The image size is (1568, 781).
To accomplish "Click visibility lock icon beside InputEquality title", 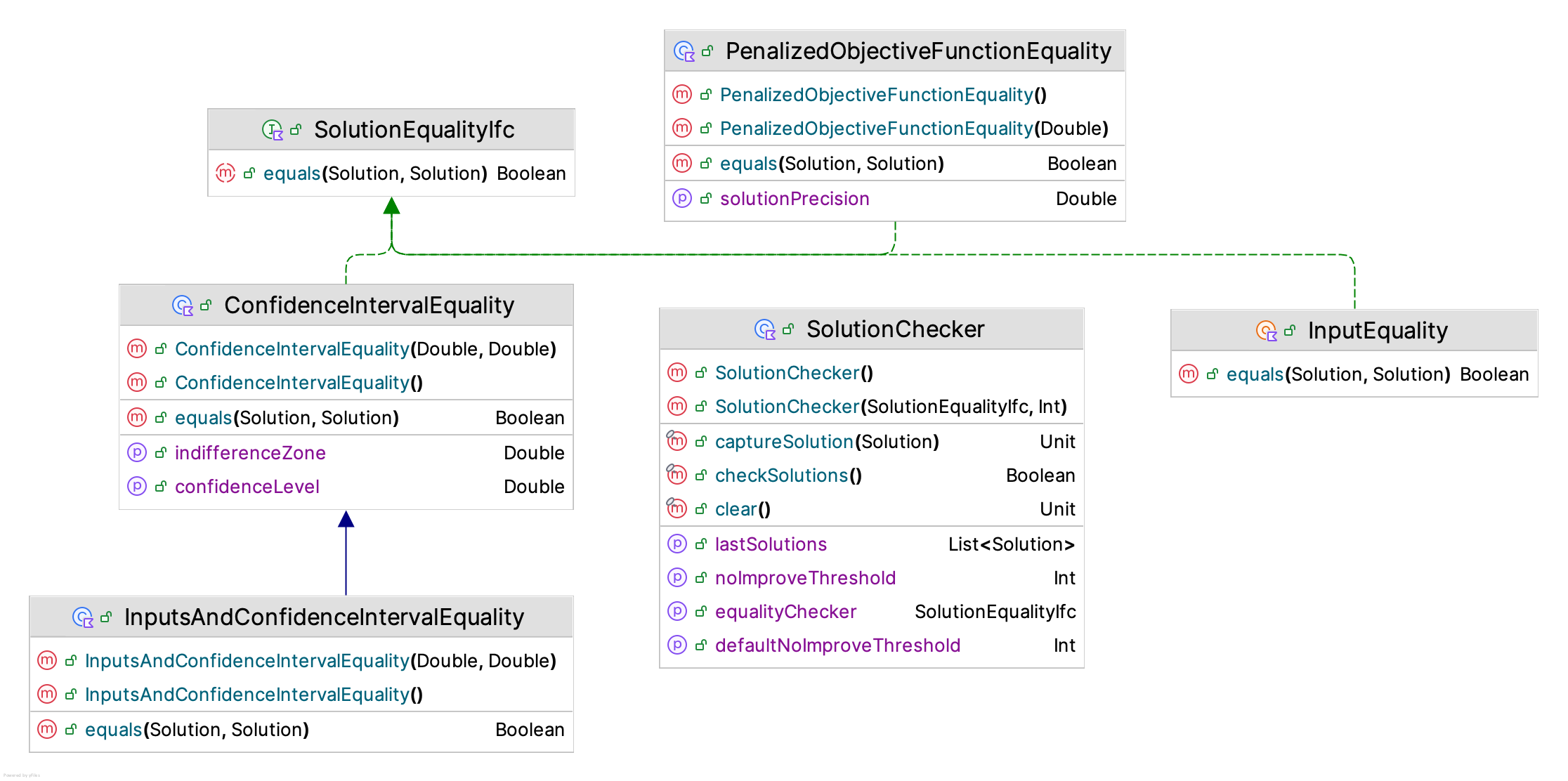I will point(1290,331).
